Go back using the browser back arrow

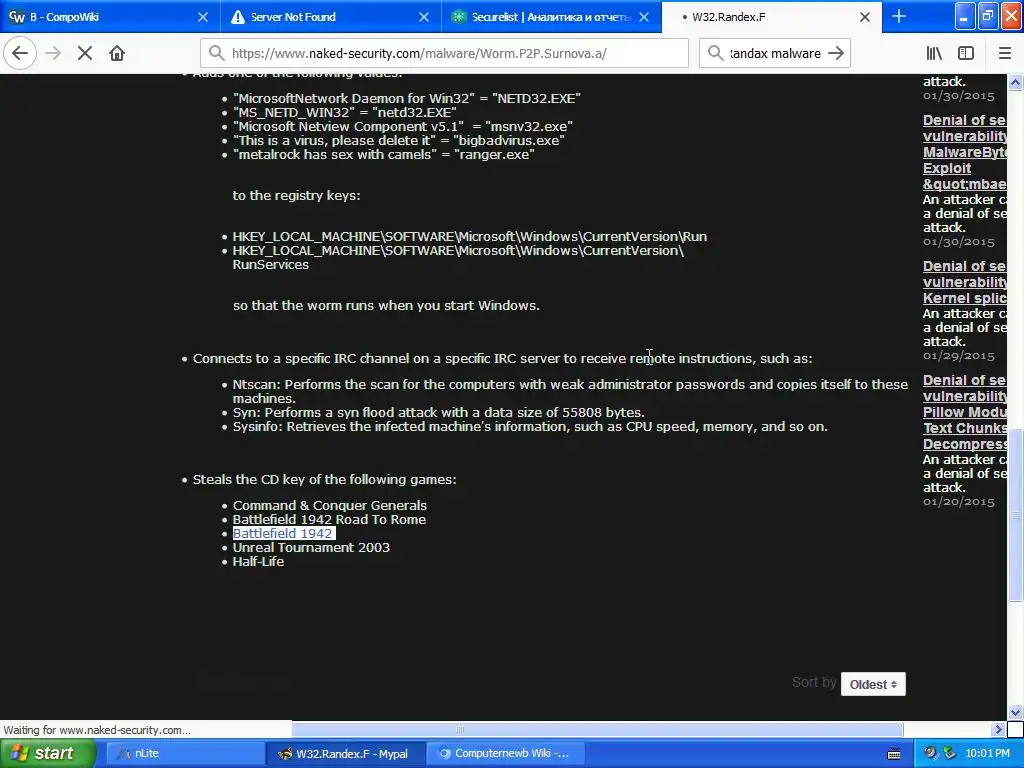coord(20,53)
